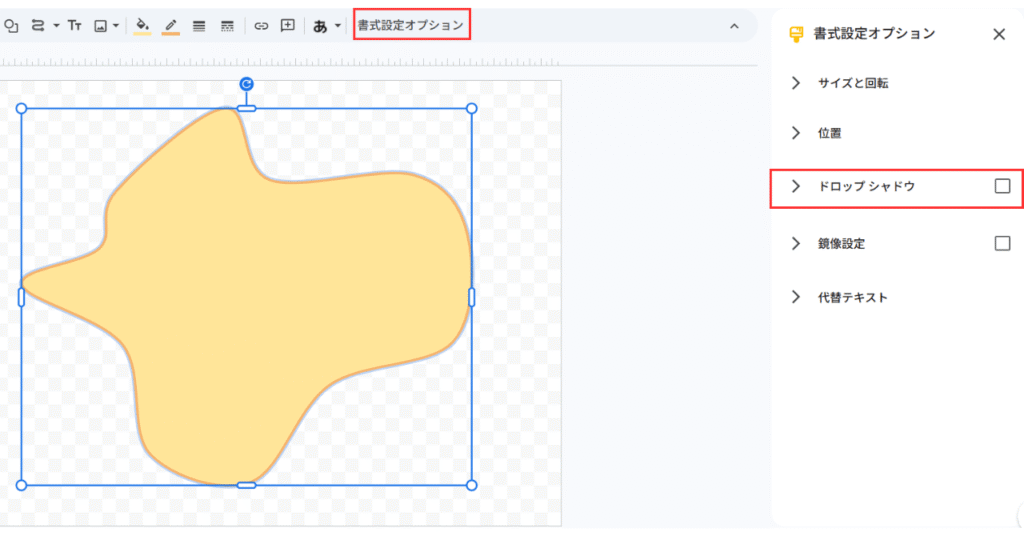Close the 書式設定オプション side panel
The width and height of the screenshot is (1024, 536).
998,34
